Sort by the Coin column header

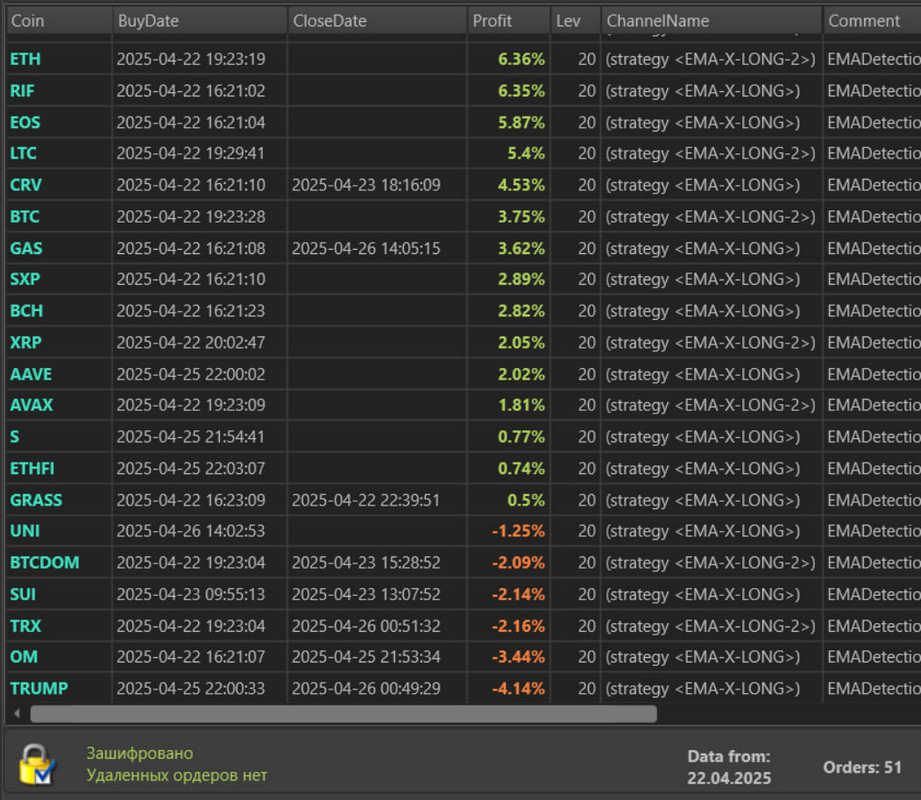pyautogui.click(x=59, y=21)
